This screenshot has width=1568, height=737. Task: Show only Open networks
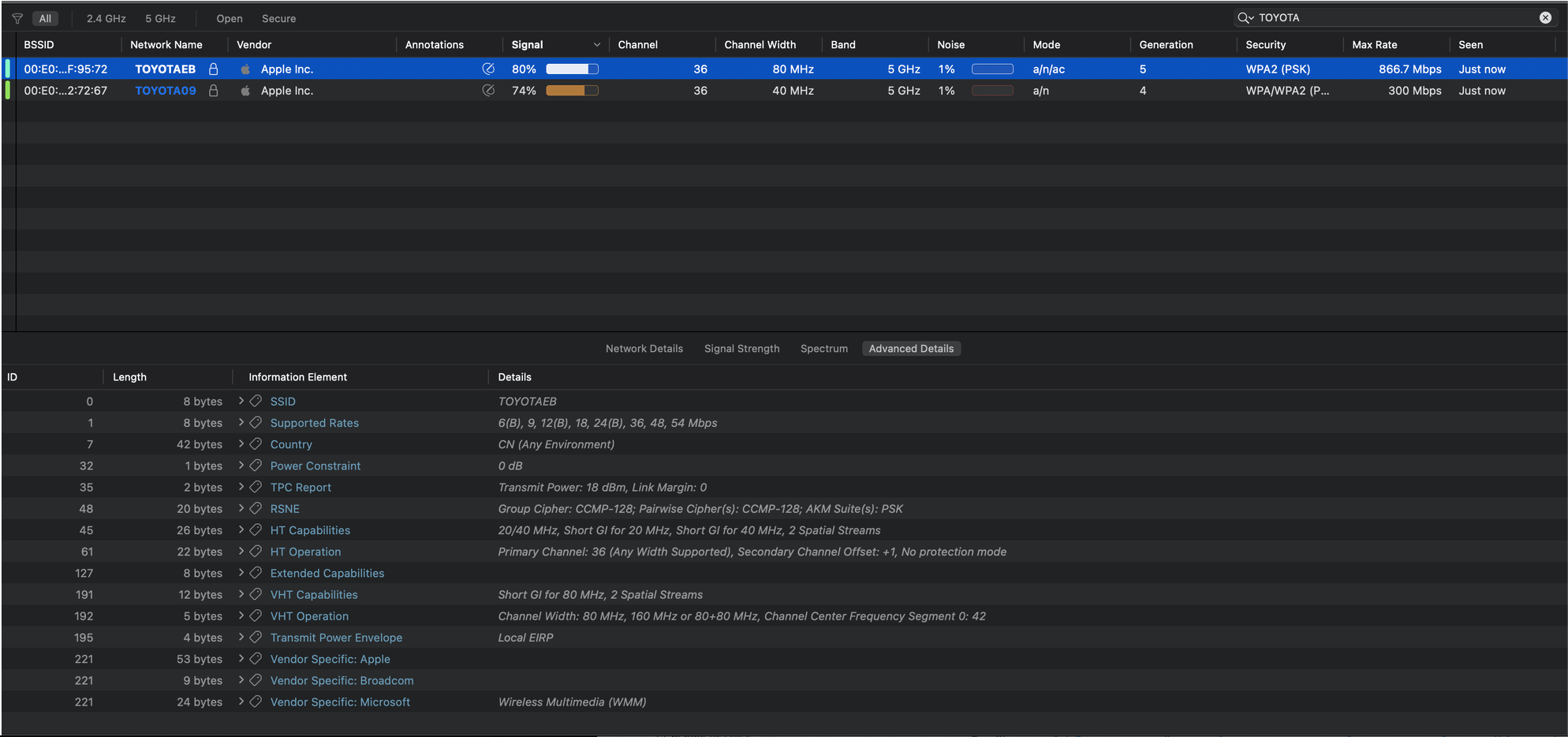[x=230, y=18]
